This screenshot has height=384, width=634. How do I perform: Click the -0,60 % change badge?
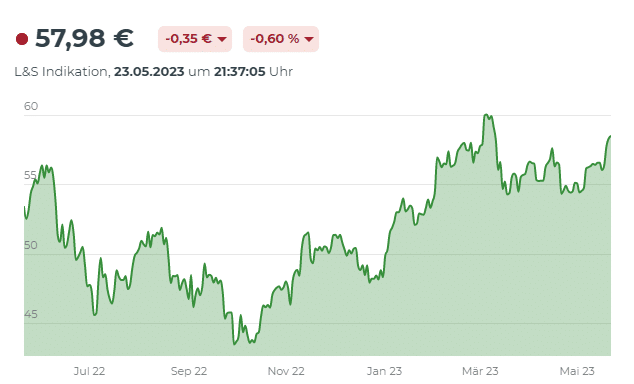(x=281, y=39)
